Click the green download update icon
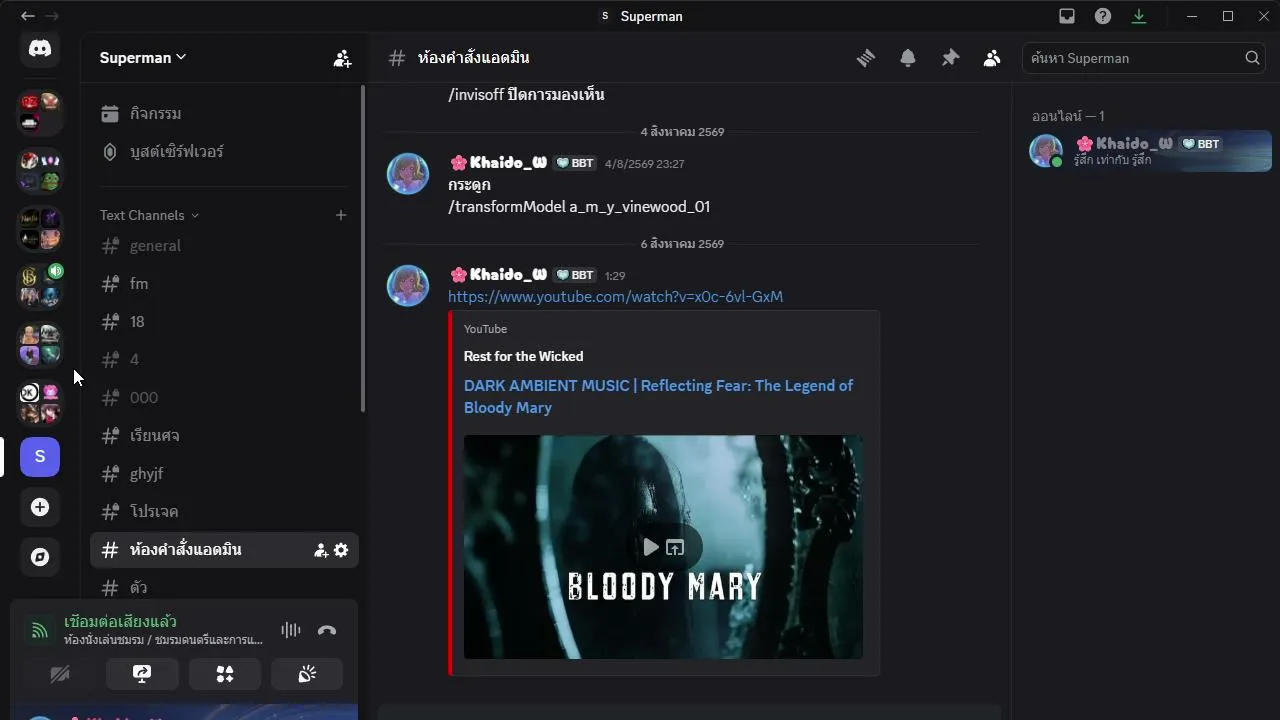Screen dimensions: 1280x720 tap(1139, 16)
